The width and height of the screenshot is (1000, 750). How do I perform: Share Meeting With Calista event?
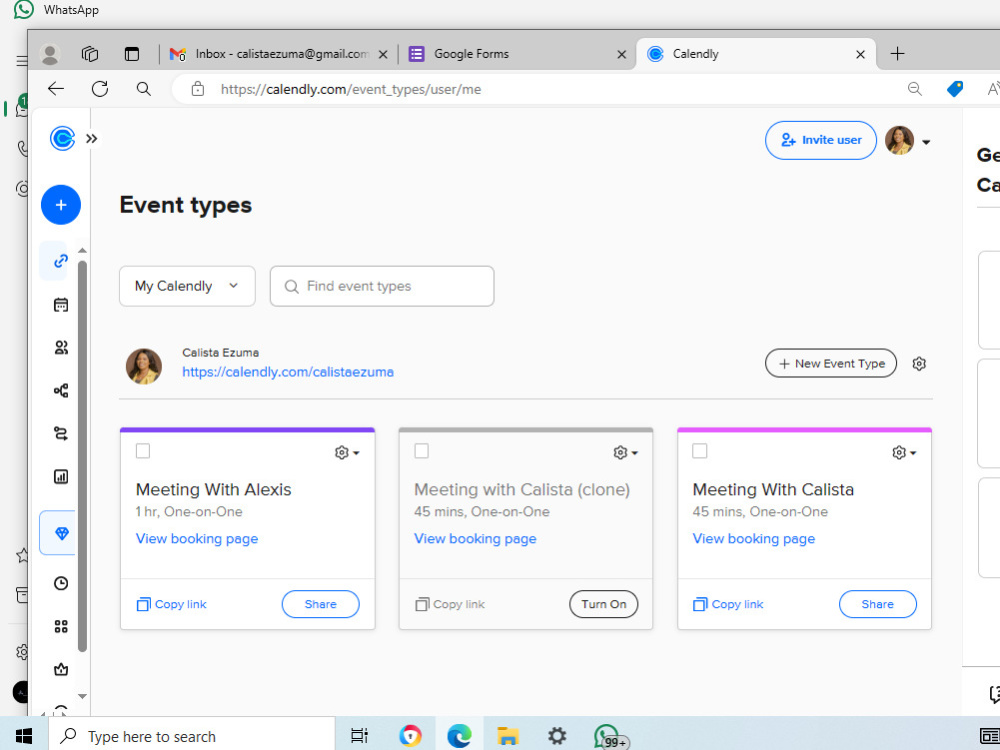(878, 604)
